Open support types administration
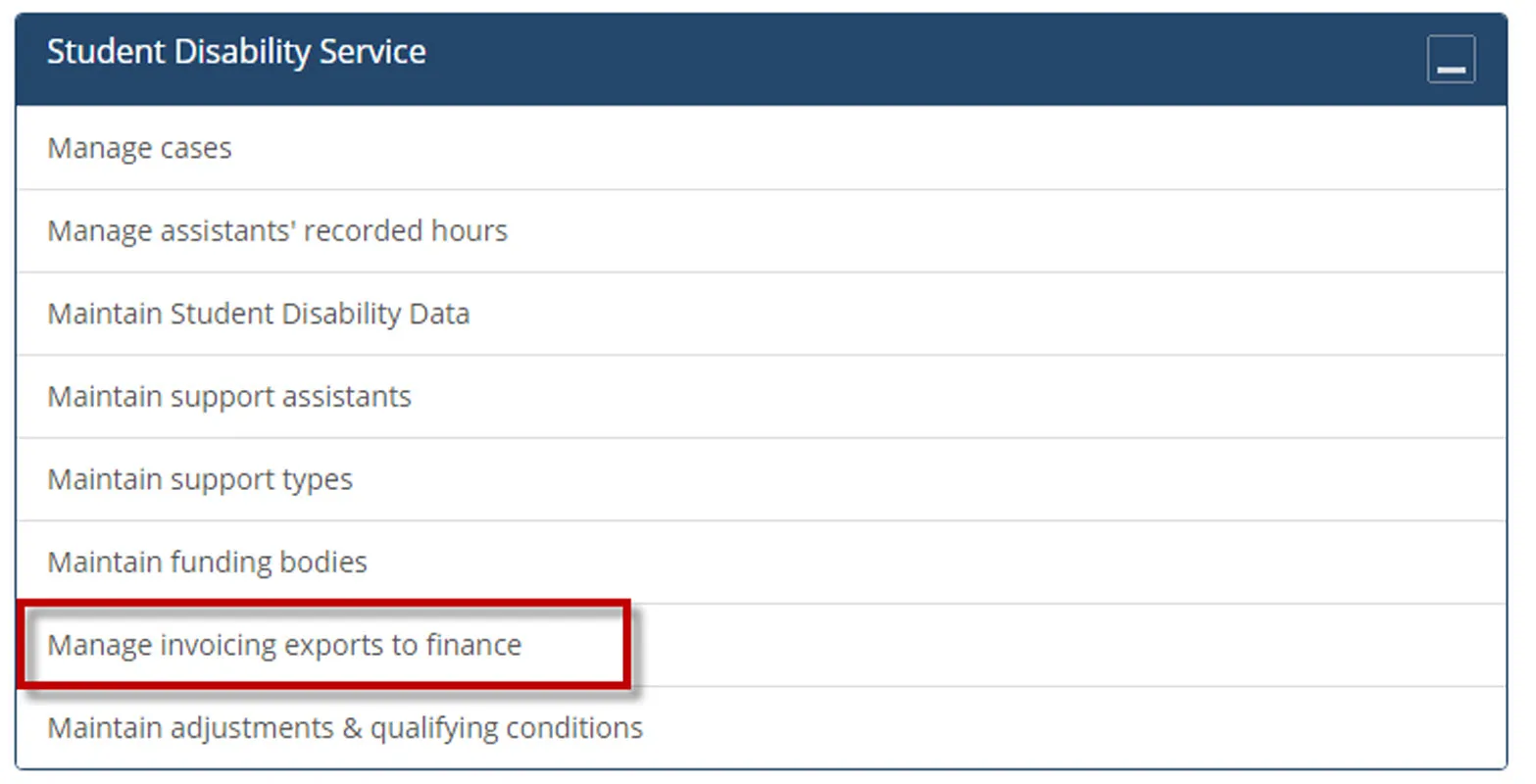 tap(200, 479)
